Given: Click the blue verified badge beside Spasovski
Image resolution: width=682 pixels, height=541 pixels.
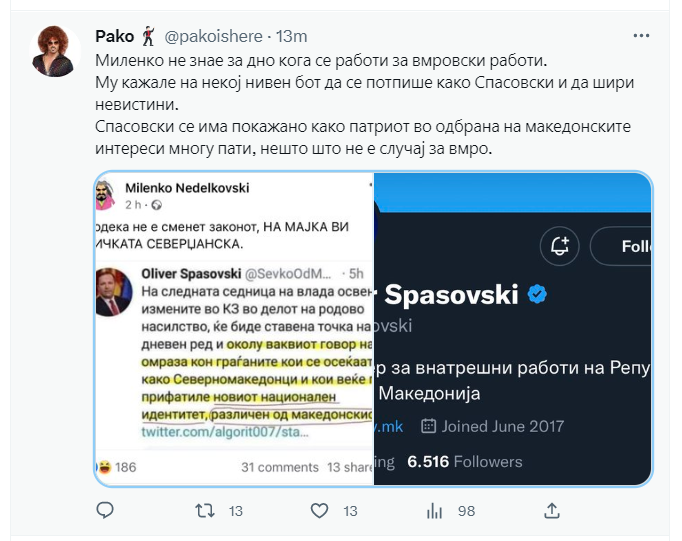Looking at the screenshot, I should point(537,294).
